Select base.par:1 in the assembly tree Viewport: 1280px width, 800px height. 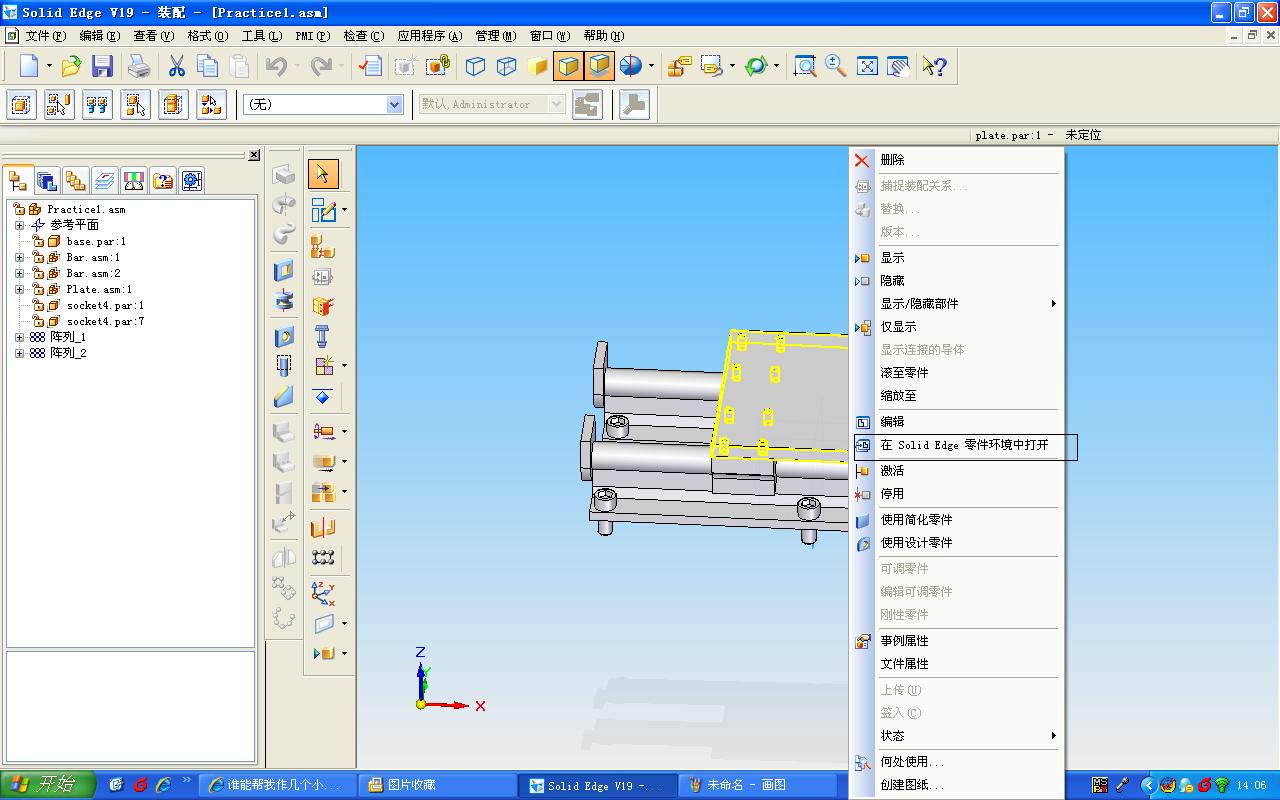pos(96,241)
